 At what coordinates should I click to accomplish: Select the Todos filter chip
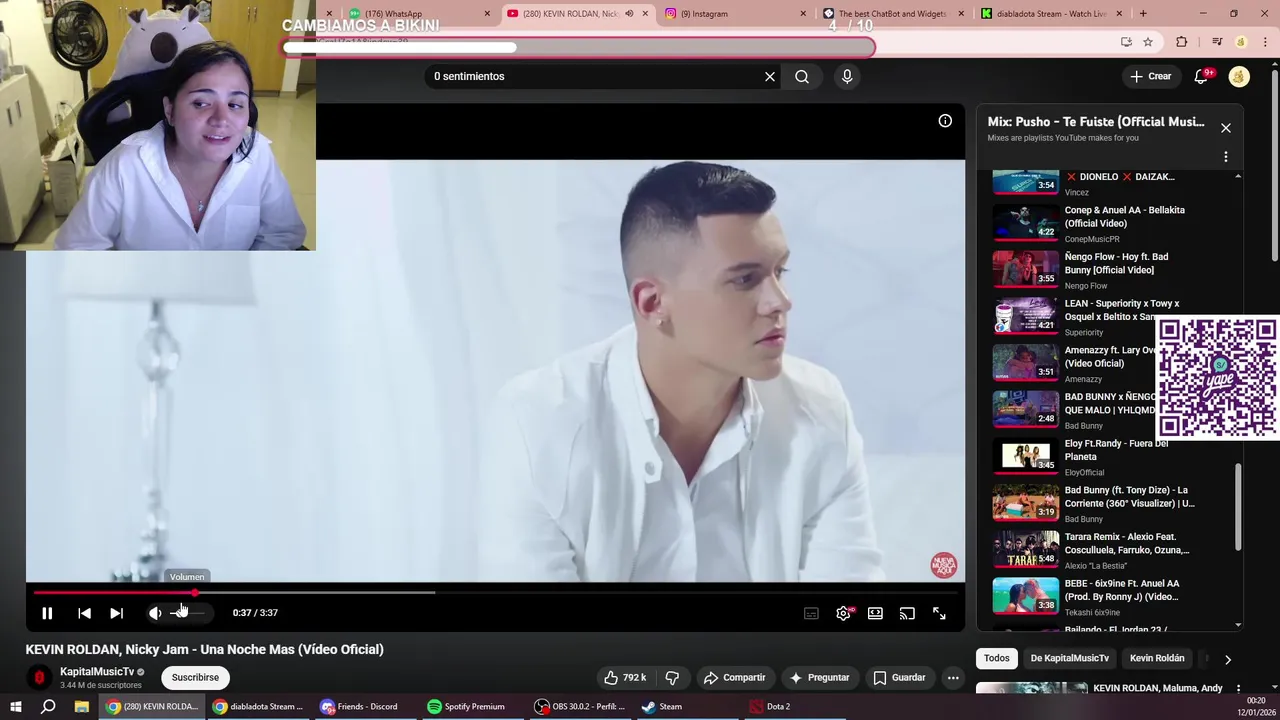[996, 658]
